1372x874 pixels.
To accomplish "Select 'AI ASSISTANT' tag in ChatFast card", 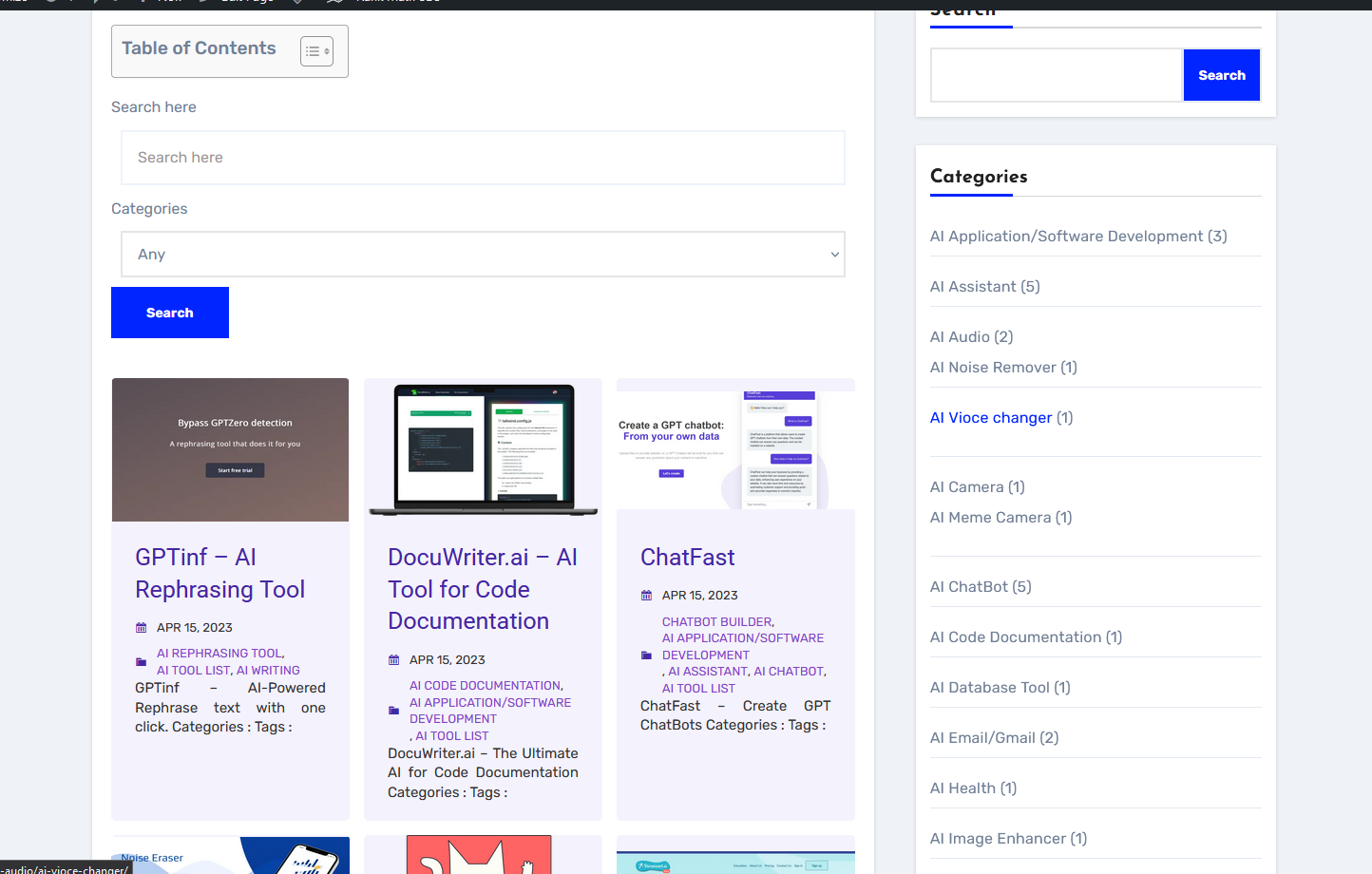I will [708, 672].
